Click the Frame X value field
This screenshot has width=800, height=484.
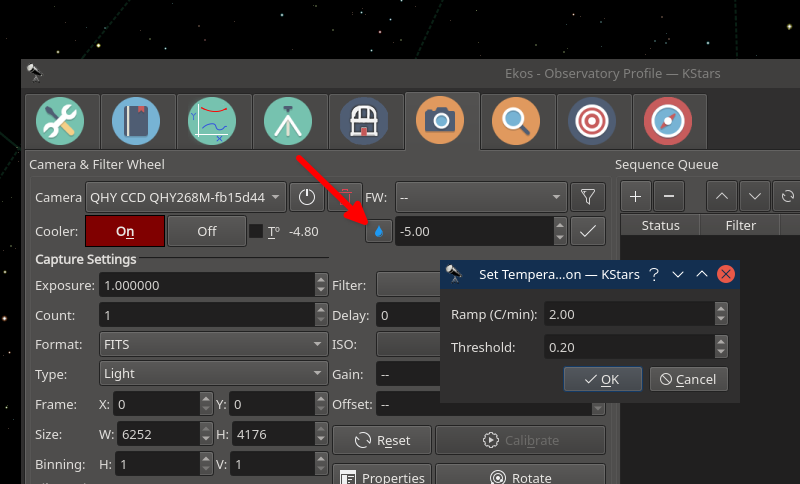(156, 404)
